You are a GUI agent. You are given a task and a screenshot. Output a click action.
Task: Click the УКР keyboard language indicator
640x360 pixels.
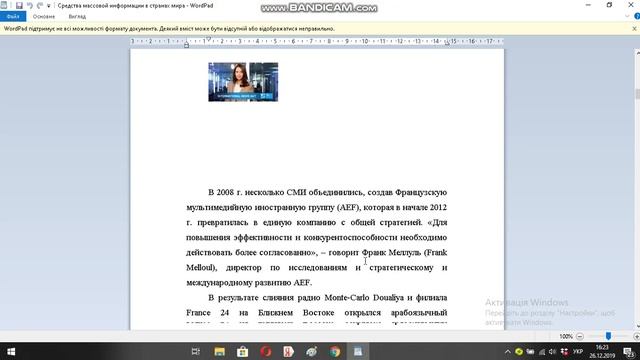click(578, 351)
